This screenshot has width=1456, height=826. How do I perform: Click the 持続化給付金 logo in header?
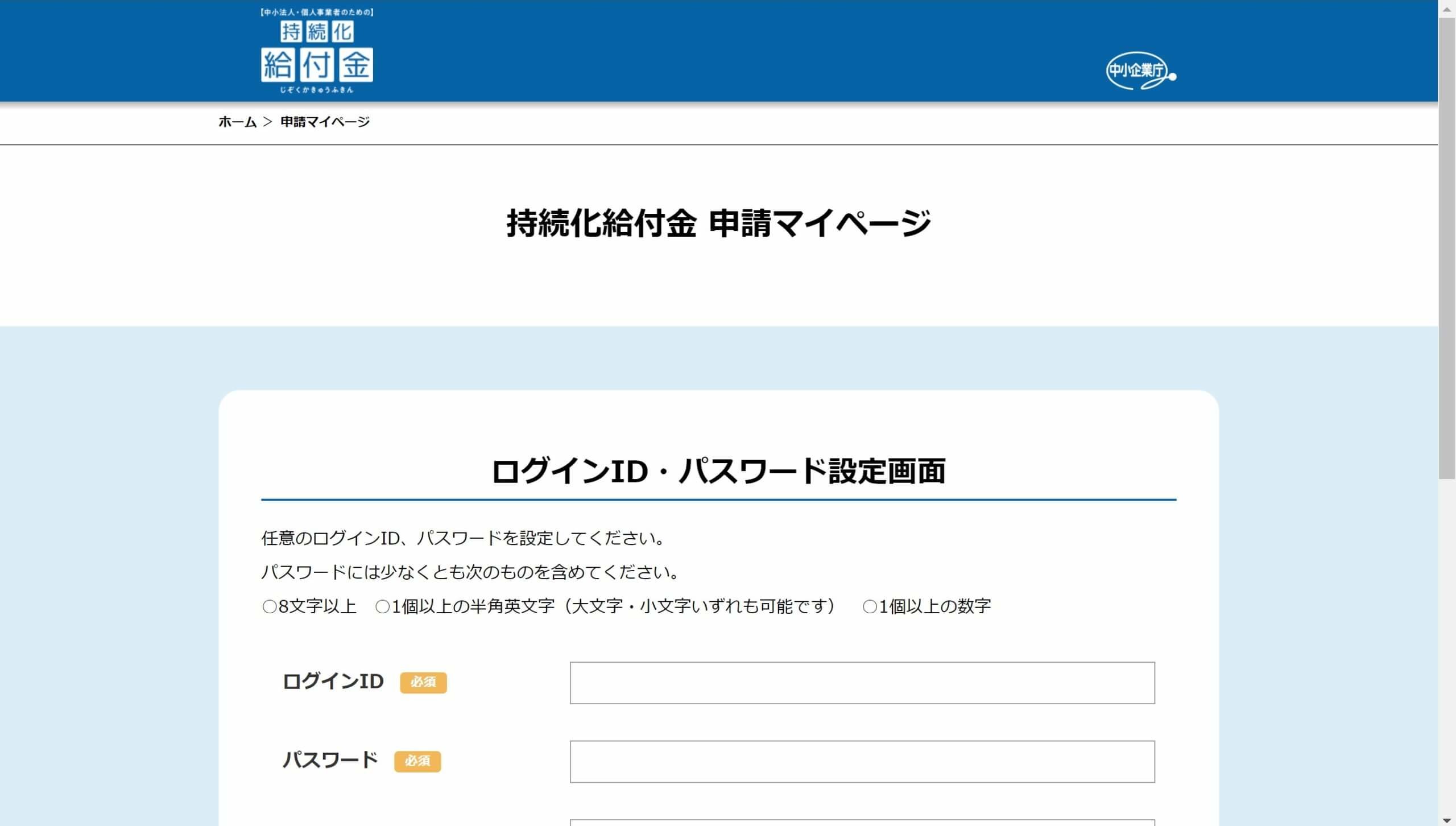tap(317, 51)
